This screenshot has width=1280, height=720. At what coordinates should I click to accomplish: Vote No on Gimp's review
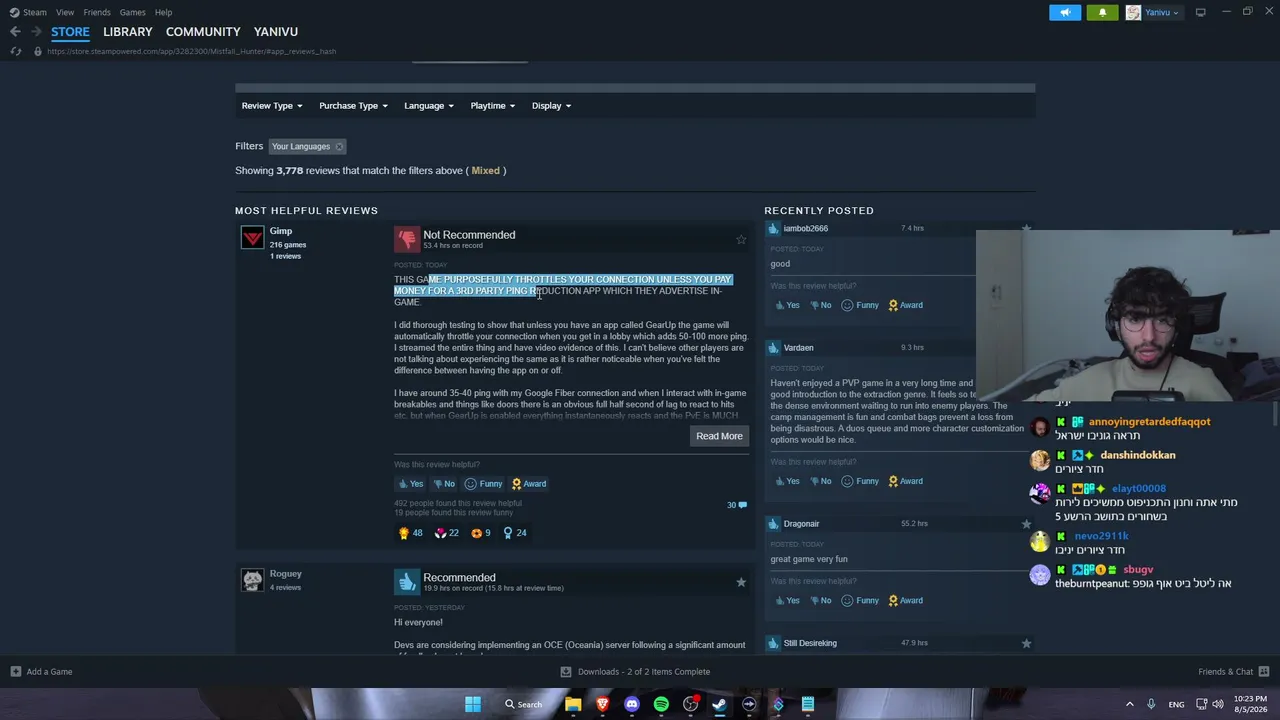click(443, 484)
